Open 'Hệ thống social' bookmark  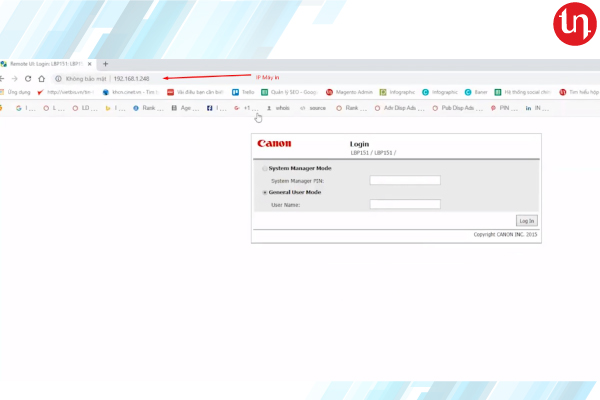(523, 92)
